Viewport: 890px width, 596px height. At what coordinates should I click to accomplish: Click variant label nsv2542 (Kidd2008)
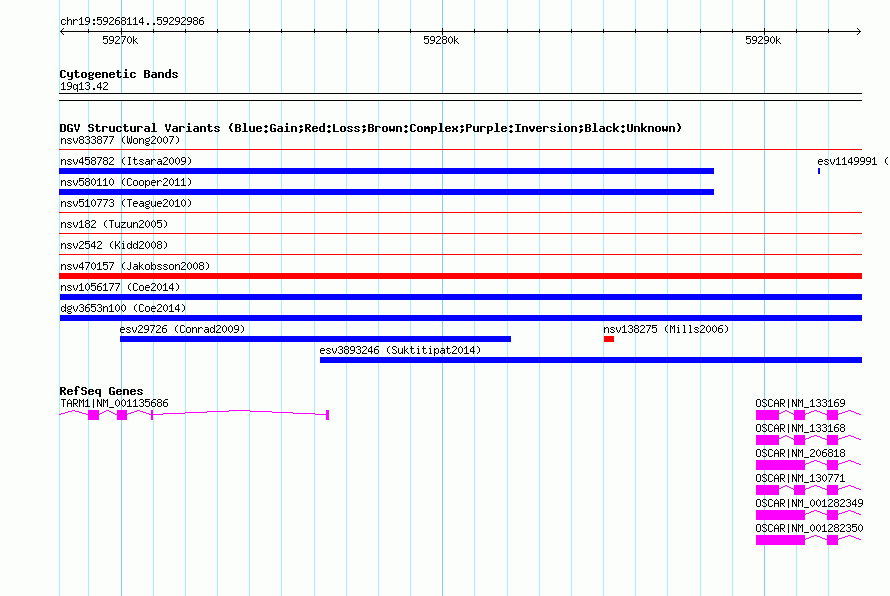[114, 245]
